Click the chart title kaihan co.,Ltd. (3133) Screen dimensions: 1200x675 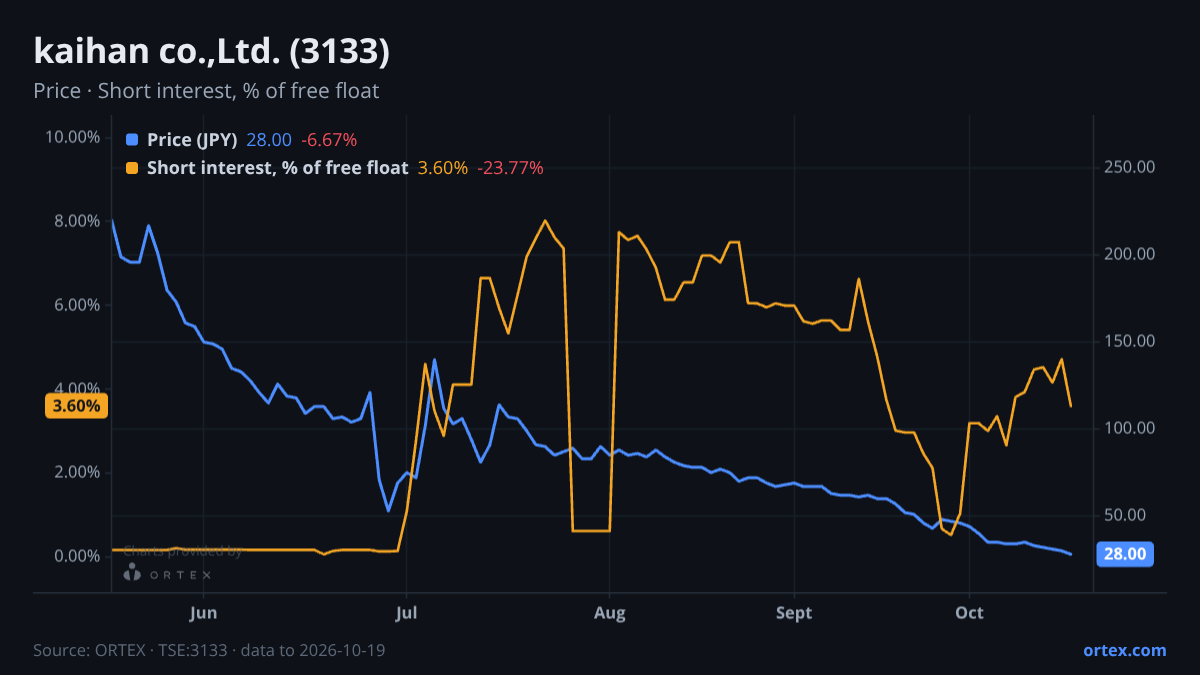[x=211, y=51]
